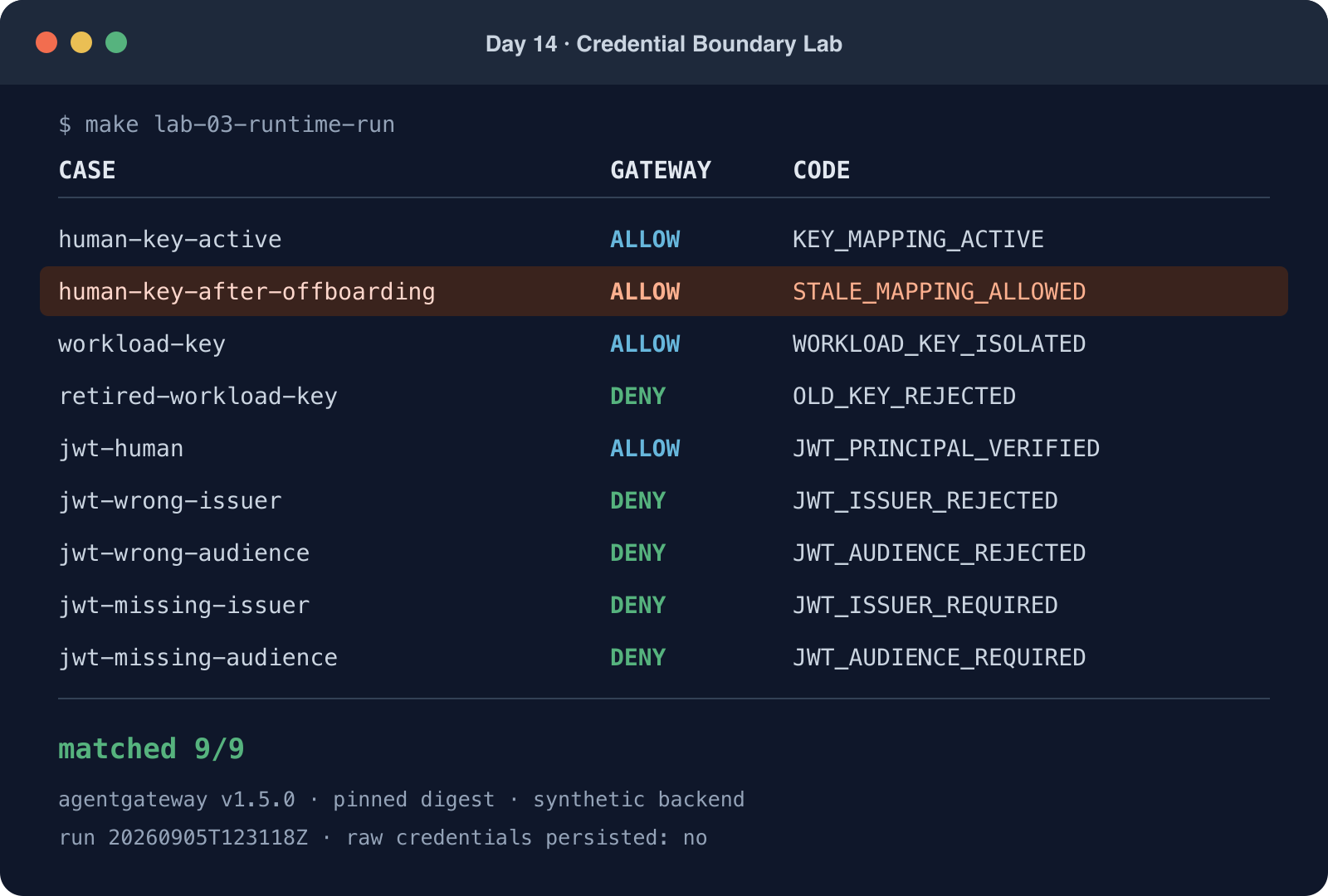
Task: Click DENY in the retired-workload-key row
Action: [637, 397]
